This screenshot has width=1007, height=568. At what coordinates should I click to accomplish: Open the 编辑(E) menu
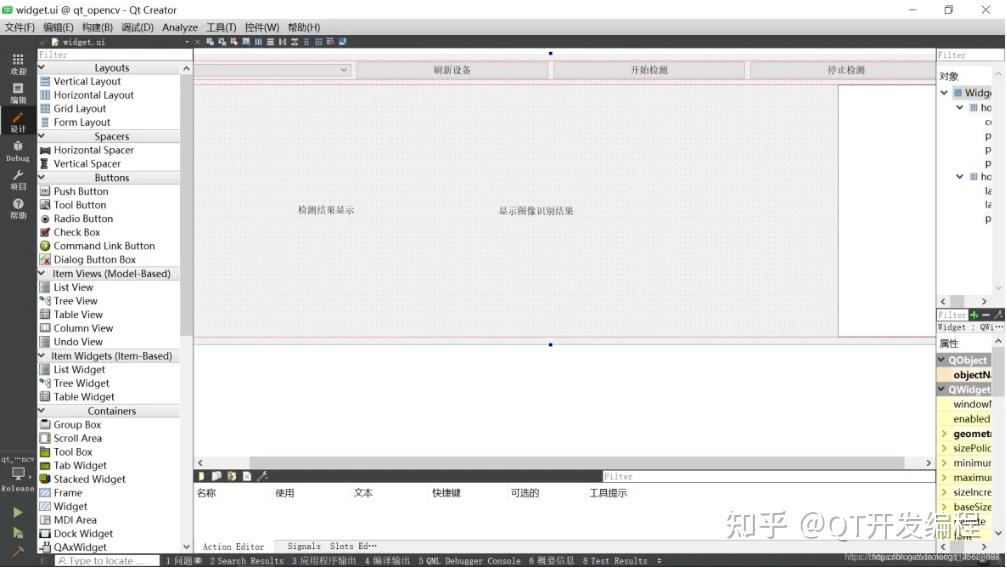tap(58, 27)
